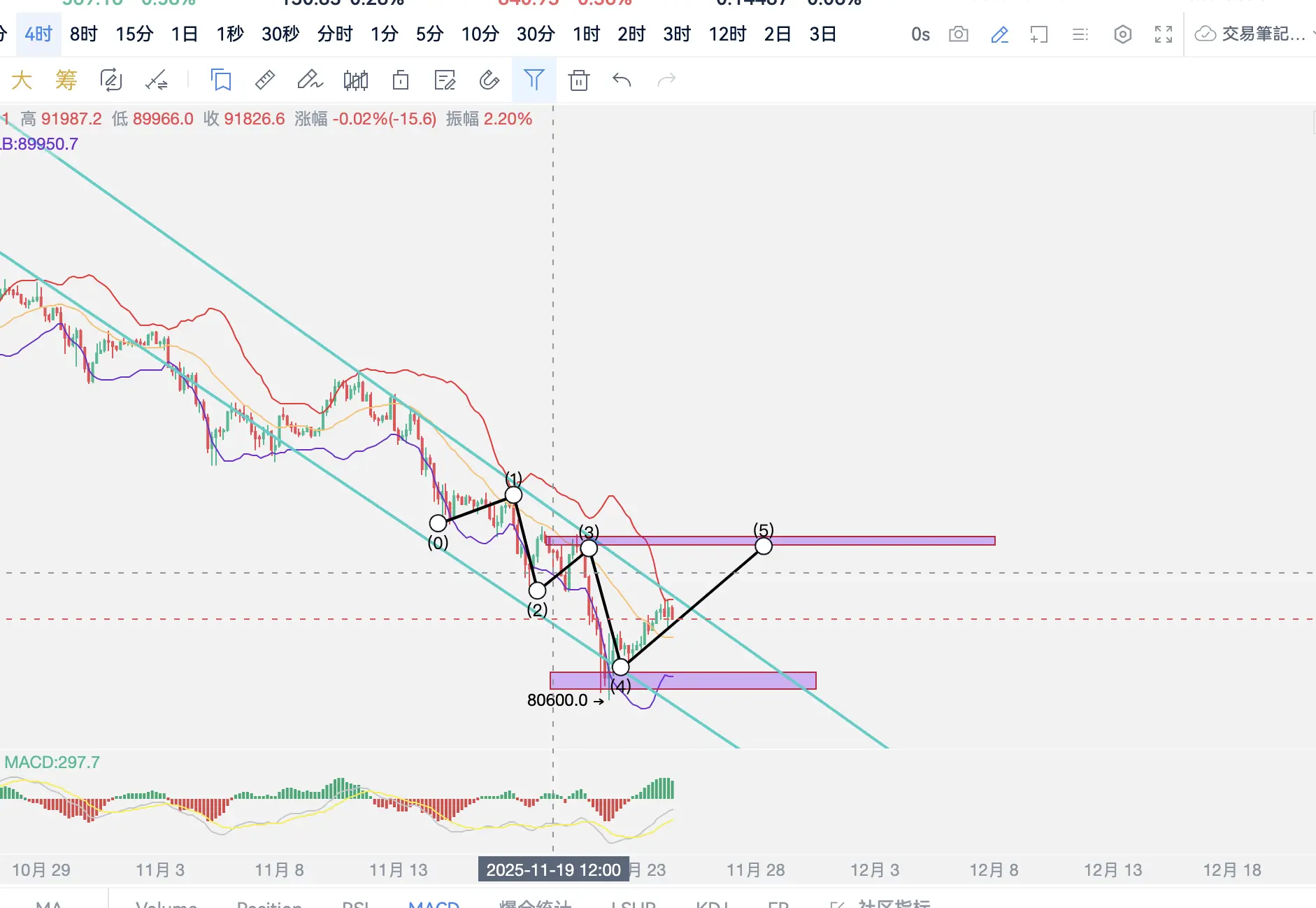Viewport: 1316px width, 908px height.
Task: Choose the 10分 timeframe
Action: (x=480, y=34)
